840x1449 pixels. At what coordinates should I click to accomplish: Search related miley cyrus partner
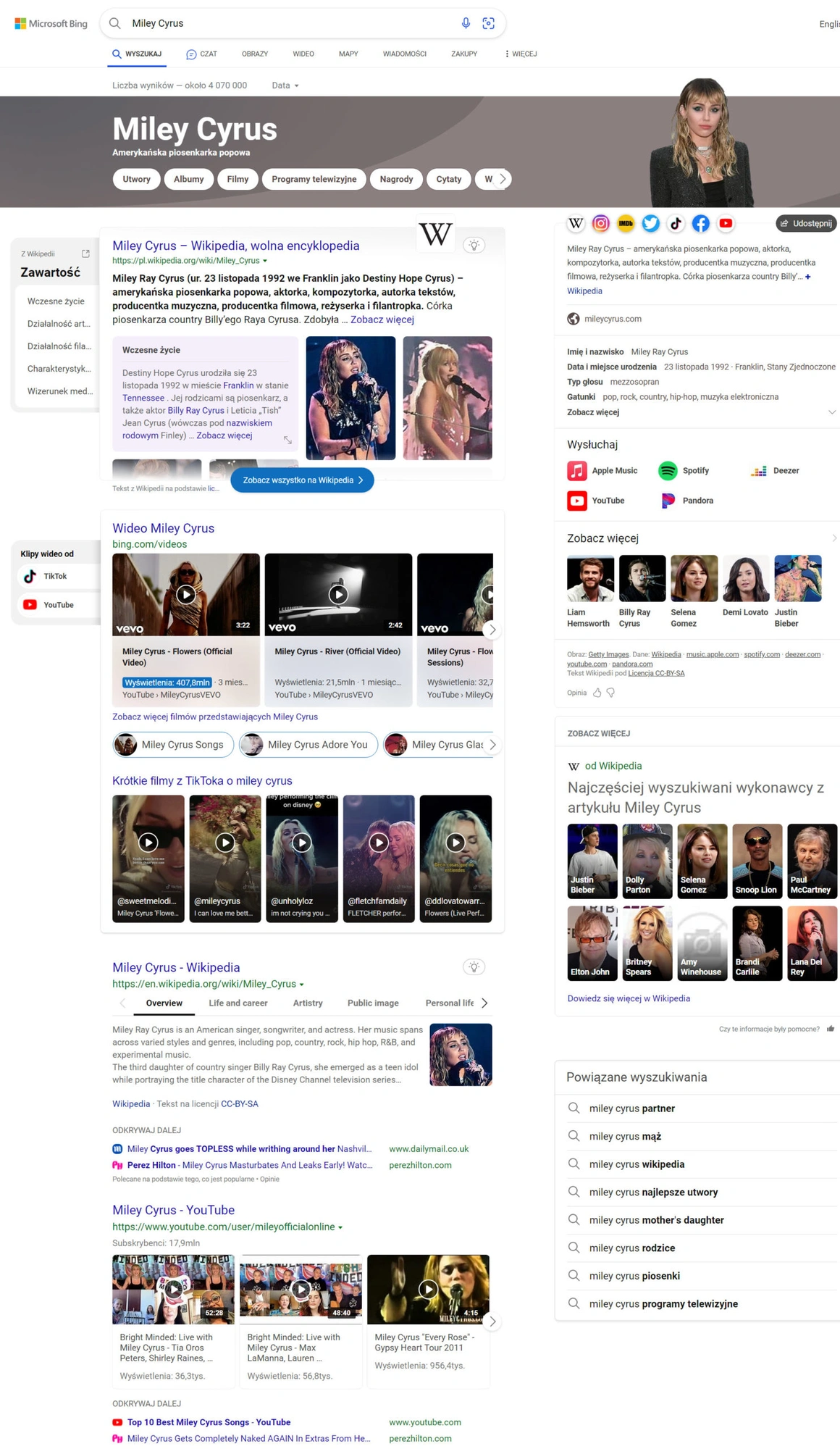(x=632, y=1108)
